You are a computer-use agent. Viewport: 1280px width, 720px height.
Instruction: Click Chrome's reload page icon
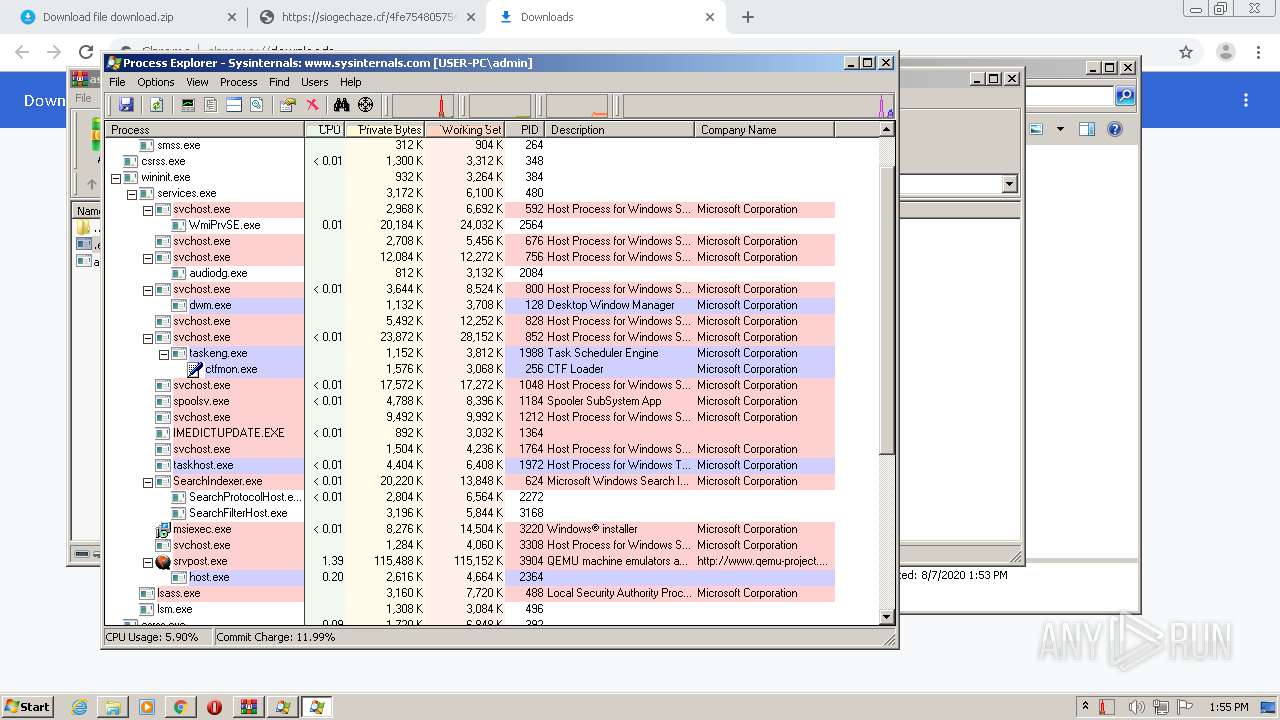tap(86, 52)
